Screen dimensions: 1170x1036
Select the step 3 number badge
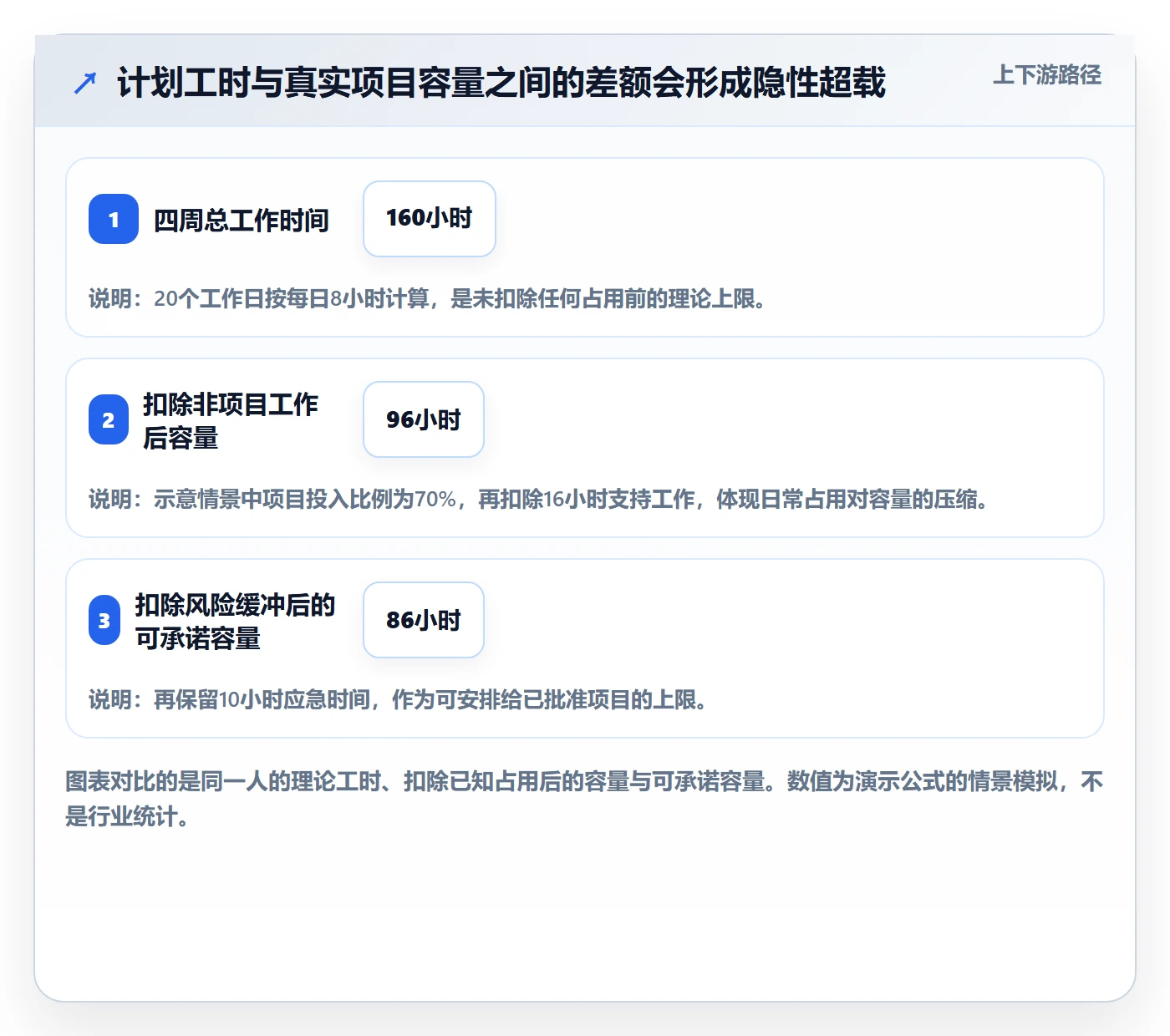104,620
